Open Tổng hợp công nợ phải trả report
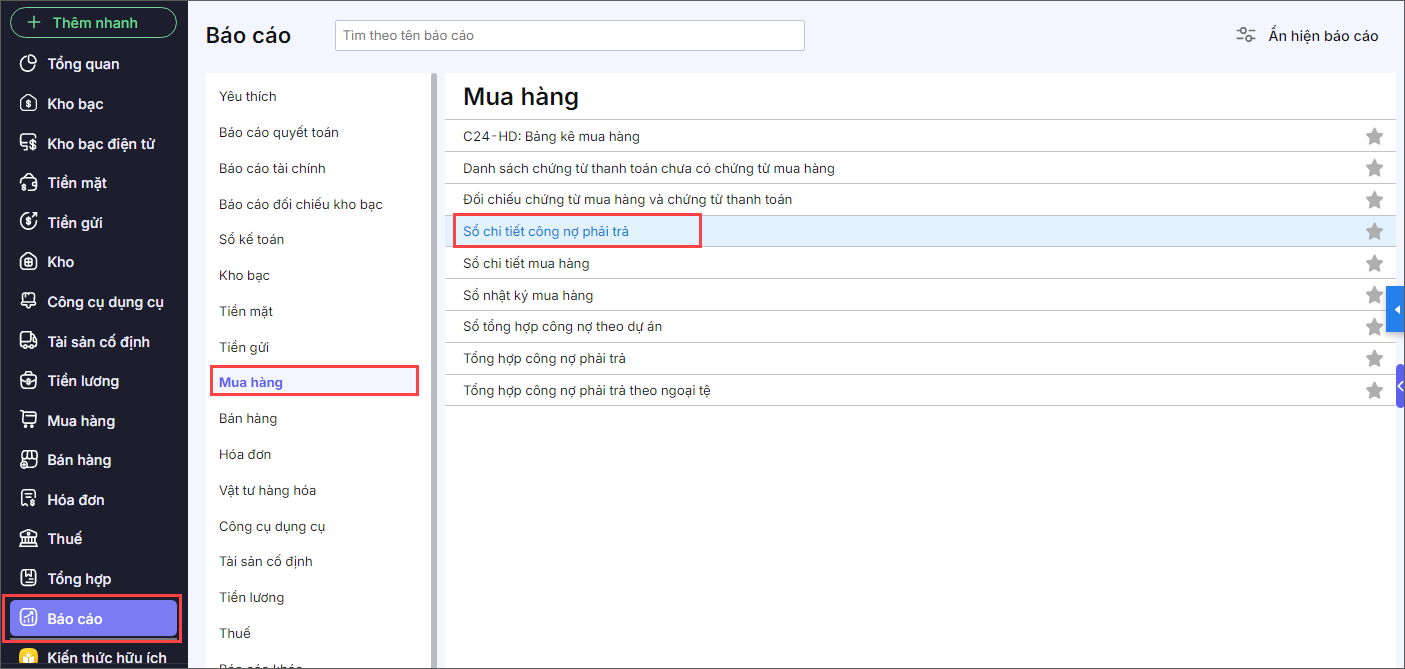This screenshot has width=1405, height=669. [x=544, y=358]
